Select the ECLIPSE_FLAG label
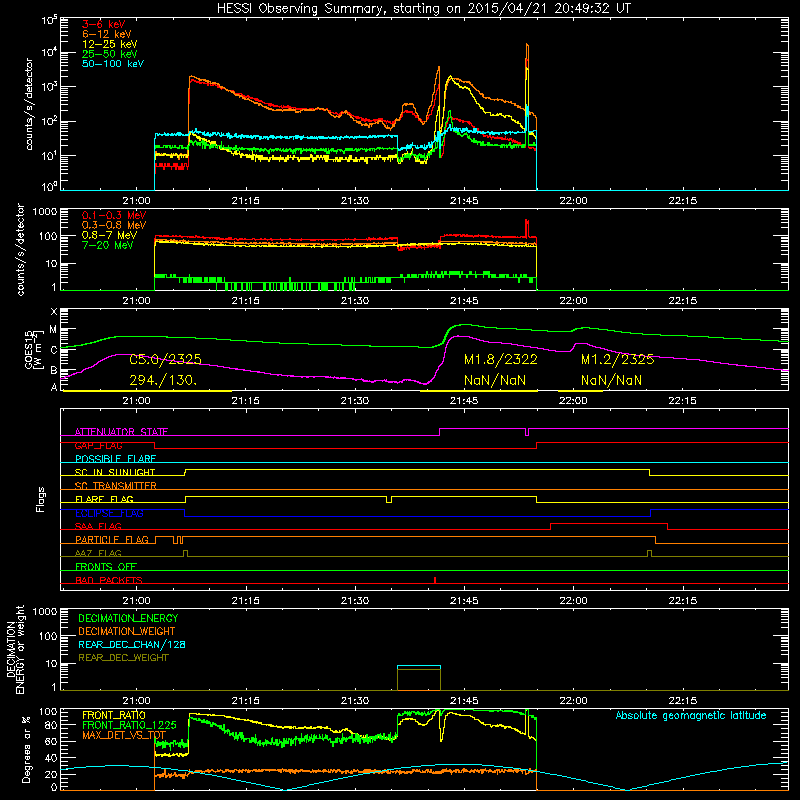Image resolution: width=800 pixels, height=800 pixels. coord(109,513)
